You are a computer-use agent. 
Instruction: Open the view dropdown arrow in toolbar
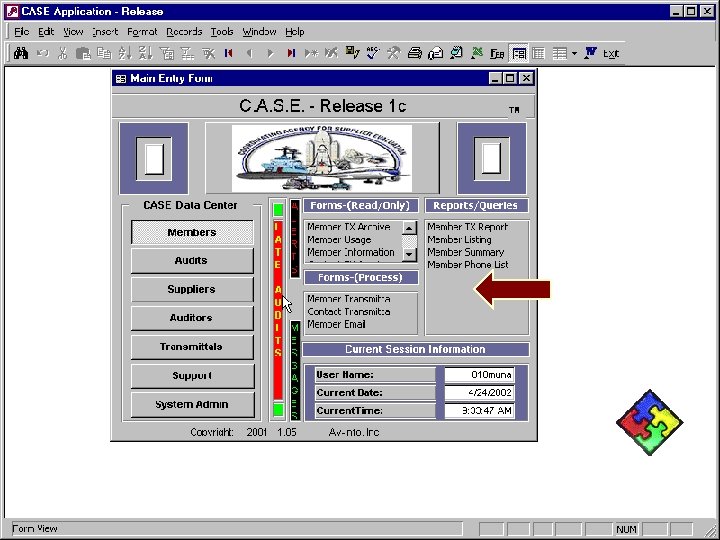pyautogui.click(x=574, y=54)
